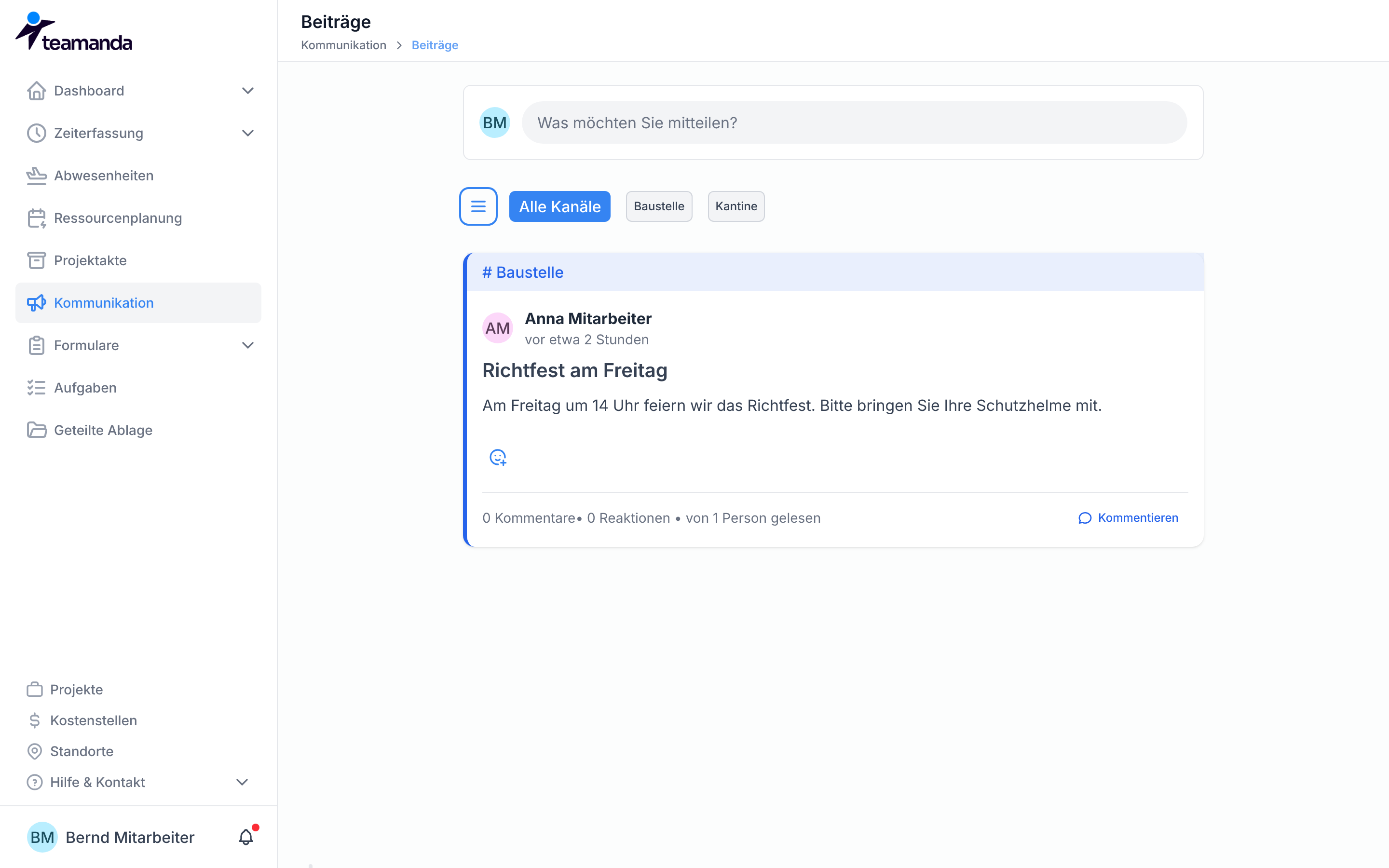The height and width of the screenshot is (868, 1389).
Task: Click the Geteilte Ablage folder icon
Action: click(x=36, y=431)
